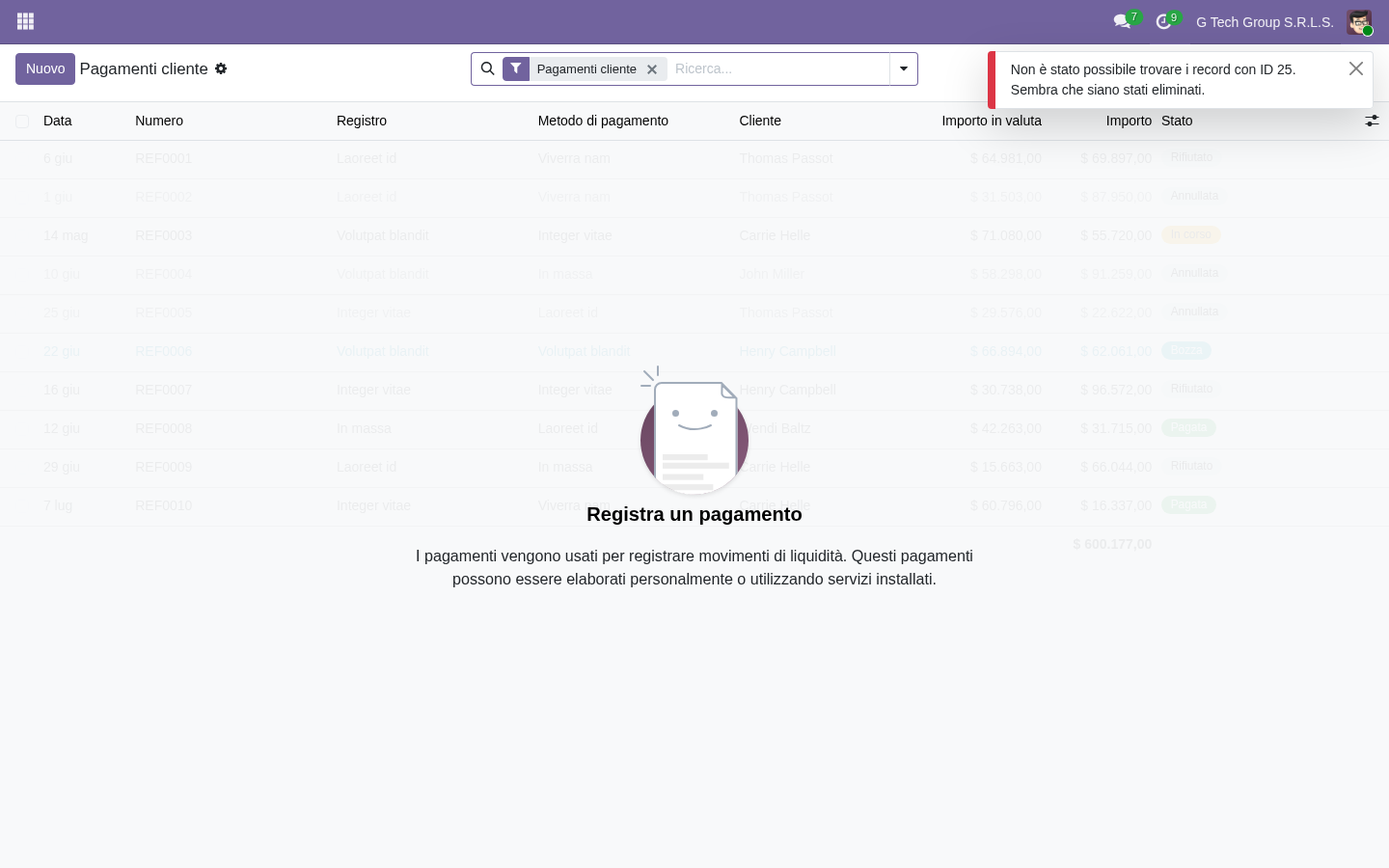Click the faded REF0001 row number
The image size is (1389, 868).
[164, 158]
